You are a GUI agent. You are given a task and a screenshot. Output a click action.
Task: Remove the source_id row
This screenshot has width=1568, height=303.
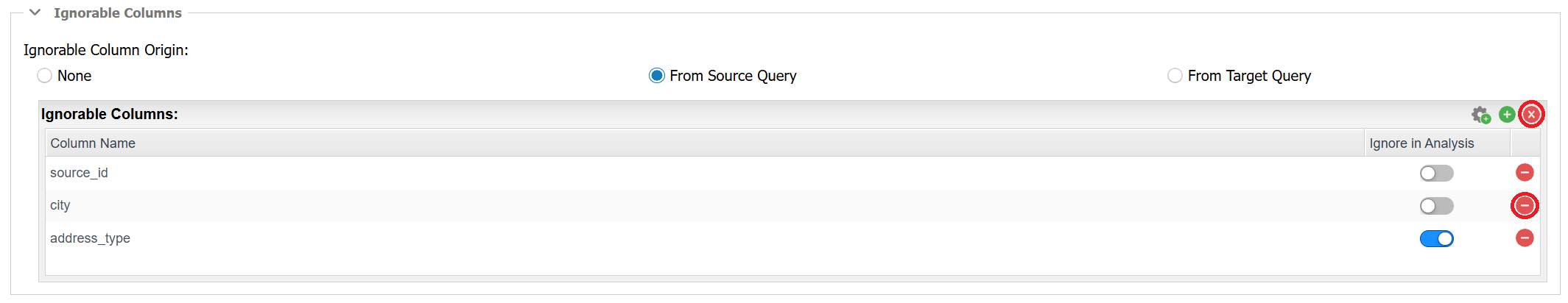[1525, 172]
